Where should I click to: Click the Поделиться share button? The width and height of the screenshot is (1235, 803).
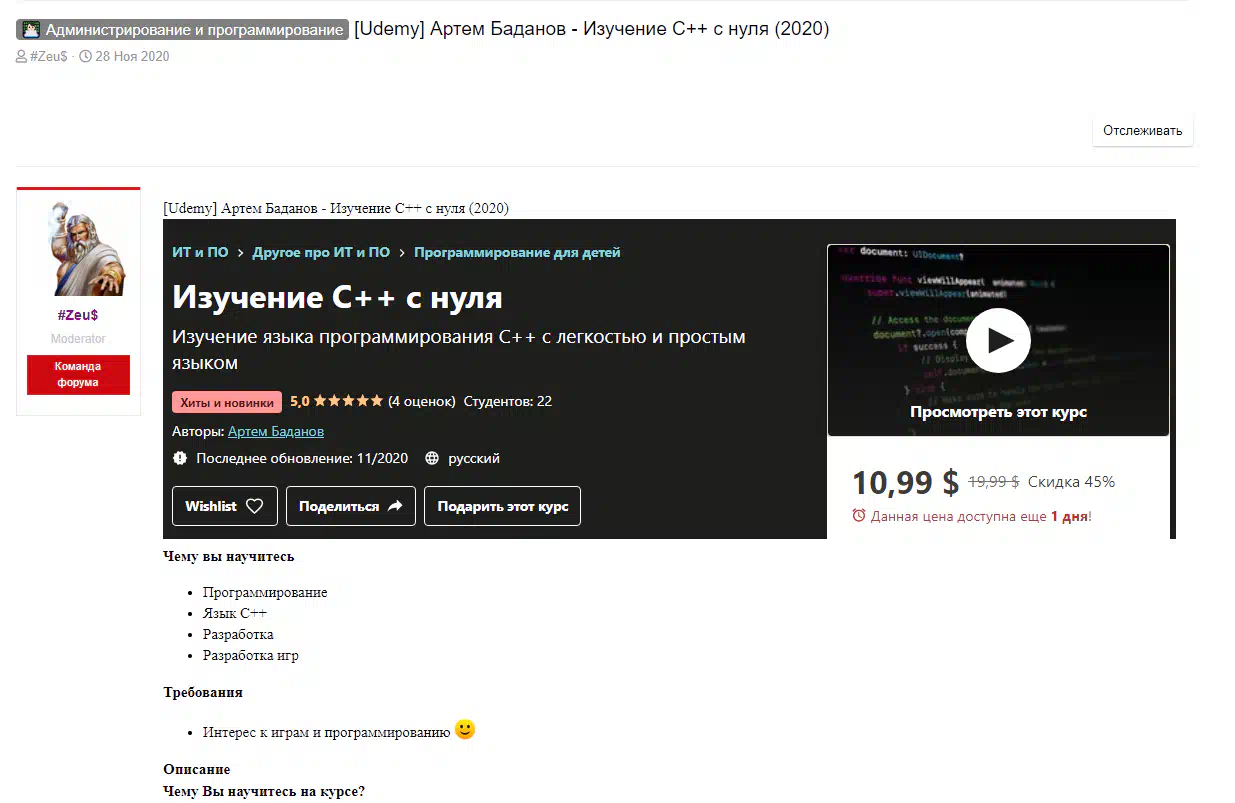(350, 506)
